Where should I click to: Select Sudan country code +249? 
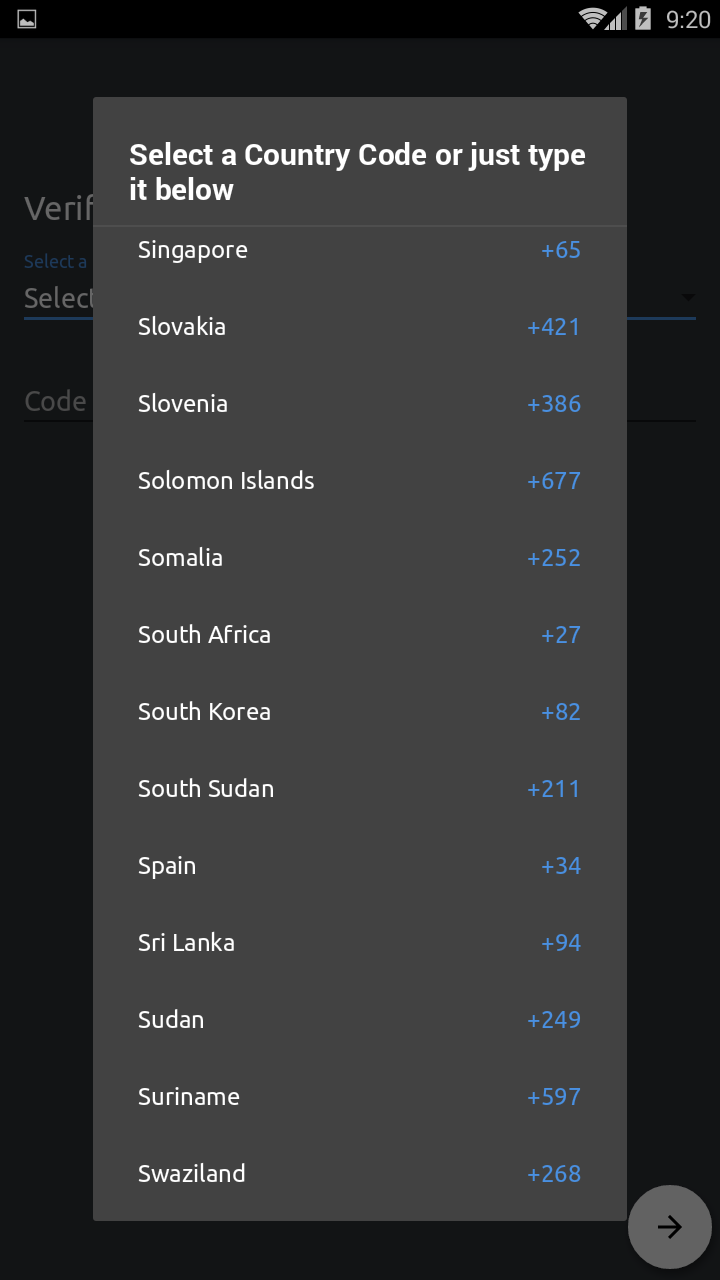[x=360, y=1019]
